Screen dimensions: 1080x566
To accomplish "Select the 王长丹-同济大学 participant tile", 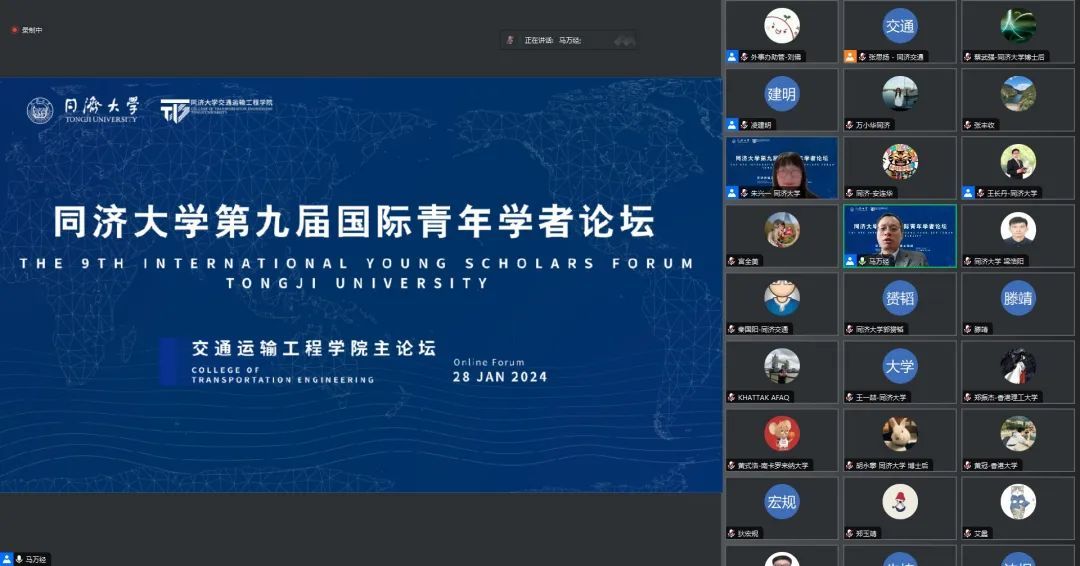I will pos(1017,167).
